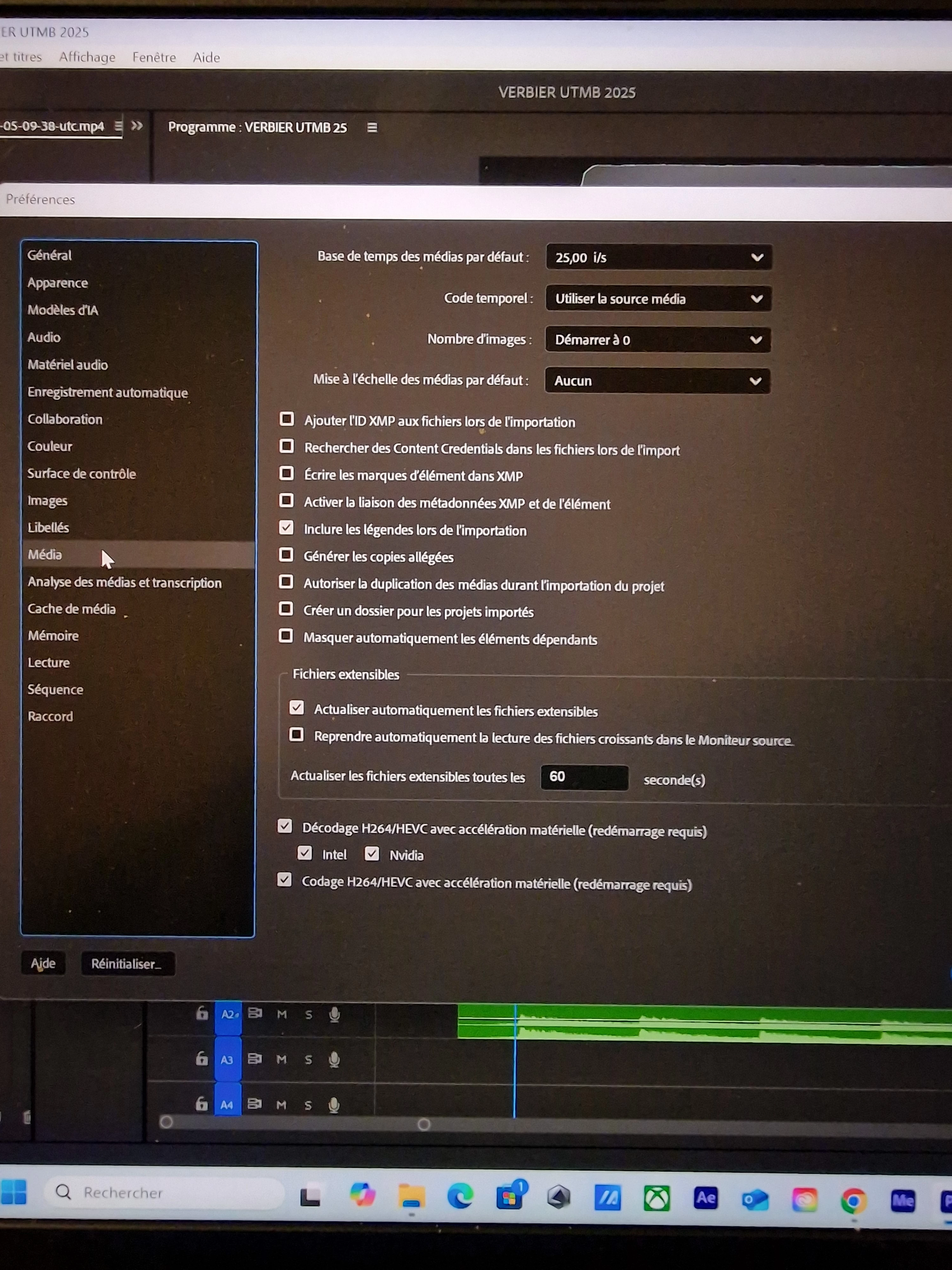Select Cache de média preferences category
The image size is (952, 1270).
click(x=72, y=609)
